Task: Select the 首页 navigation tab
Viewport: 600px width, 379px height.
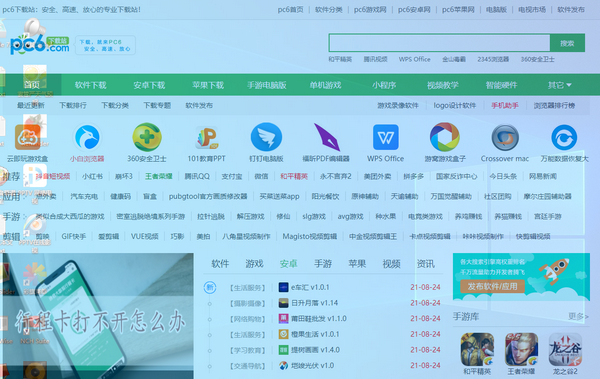Action: click(32, 85)
